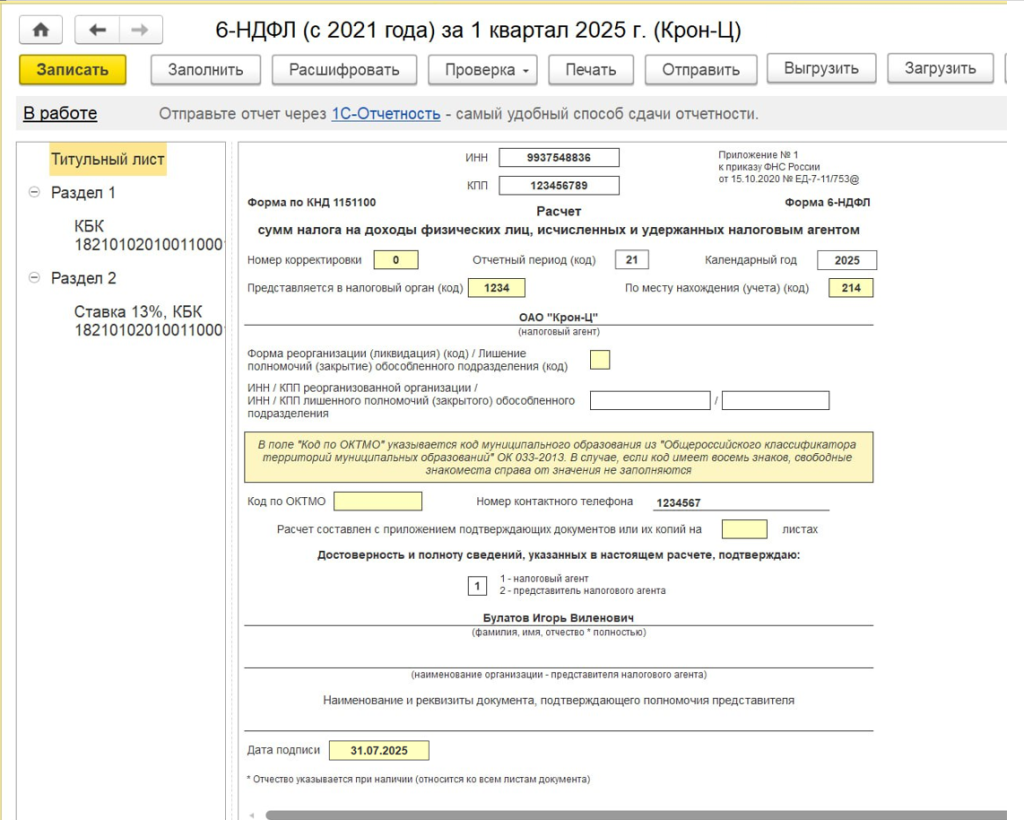Collapse the Раздел 2 tree node

click(35, 279)
